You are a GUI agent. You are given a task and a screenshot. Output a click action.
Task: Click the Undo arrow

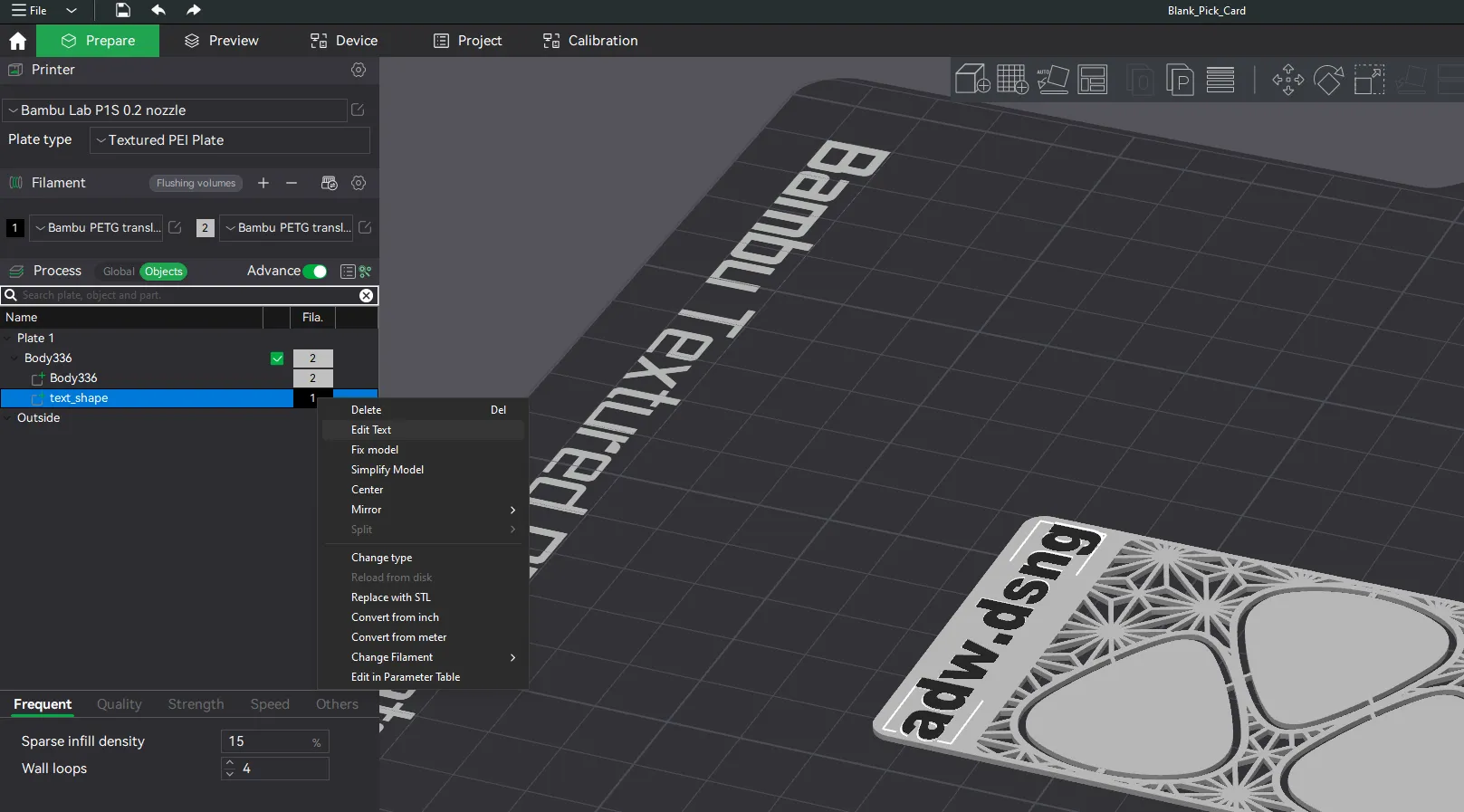[158, 10]
